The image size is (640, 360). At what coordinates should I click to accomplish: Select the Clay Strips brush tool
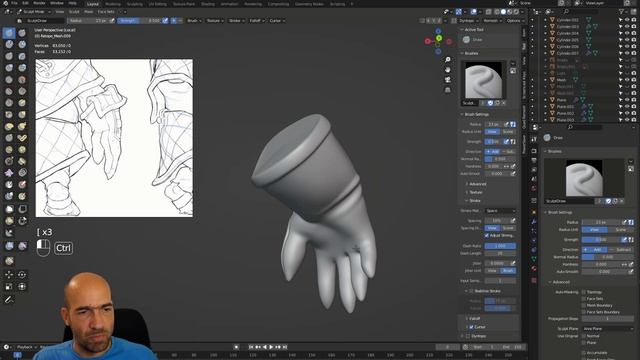click(22, 44)
